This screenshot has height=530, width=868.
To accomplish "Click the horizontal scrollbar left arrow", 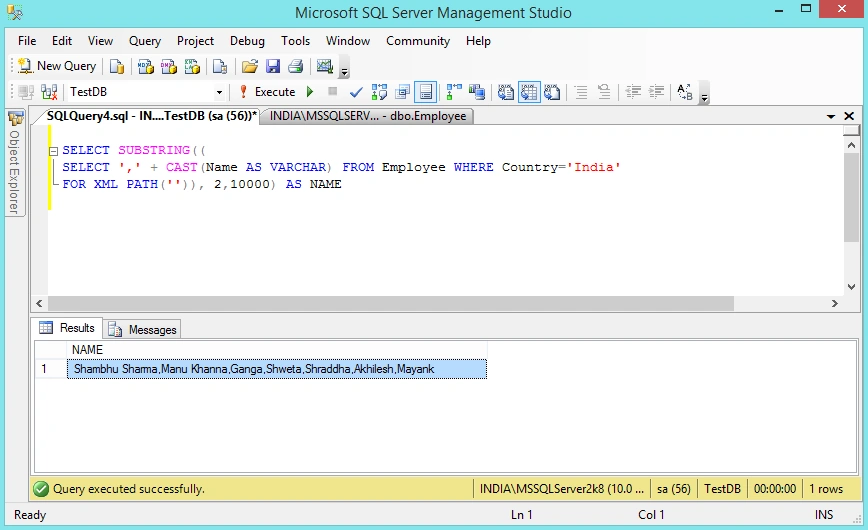I will pyautogui.click(x=39, y=303).
